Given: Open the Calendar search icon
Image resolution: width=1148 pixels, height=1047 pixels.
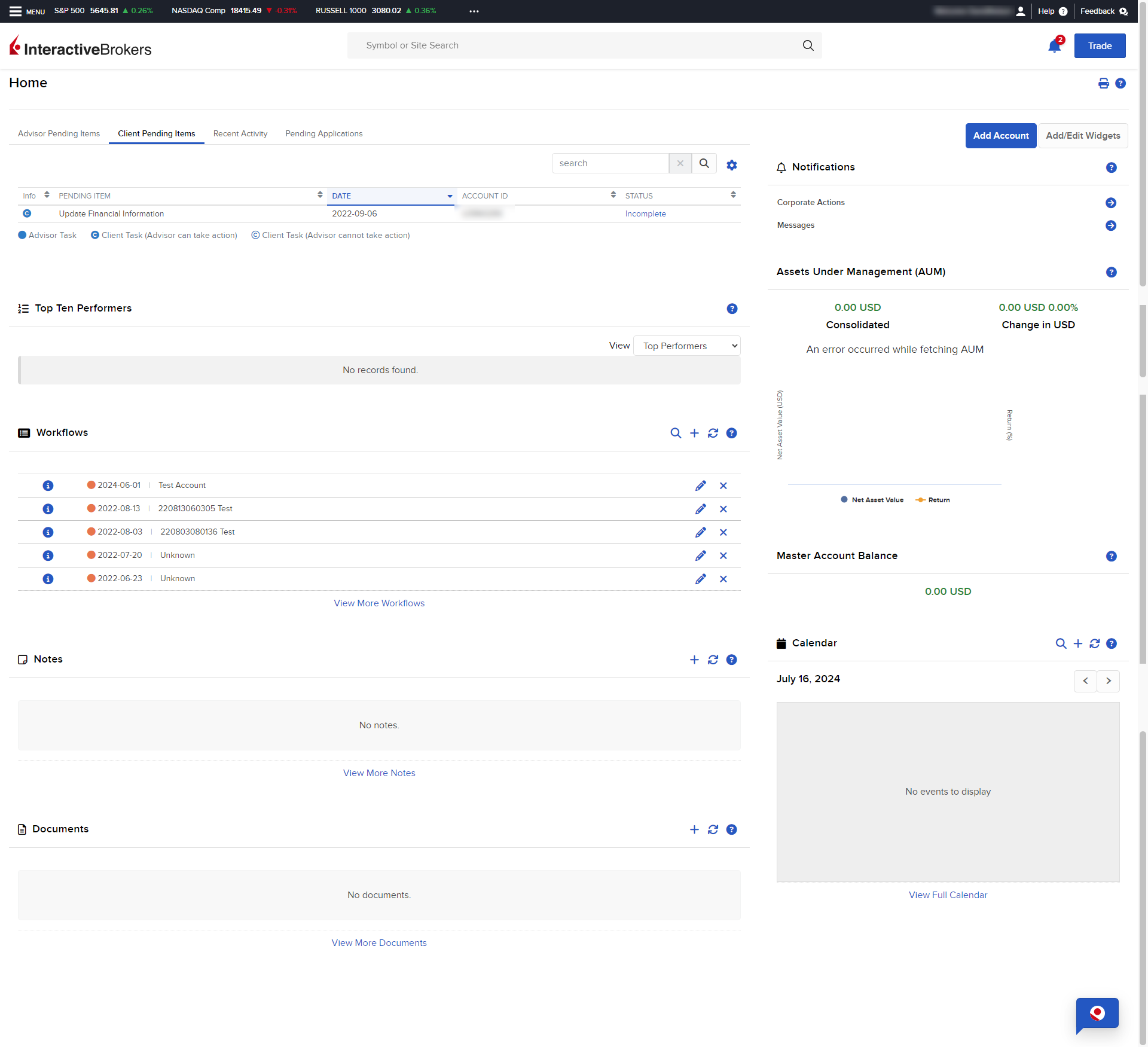Looking at the screenshot, I should click(x=1061, y=643).
